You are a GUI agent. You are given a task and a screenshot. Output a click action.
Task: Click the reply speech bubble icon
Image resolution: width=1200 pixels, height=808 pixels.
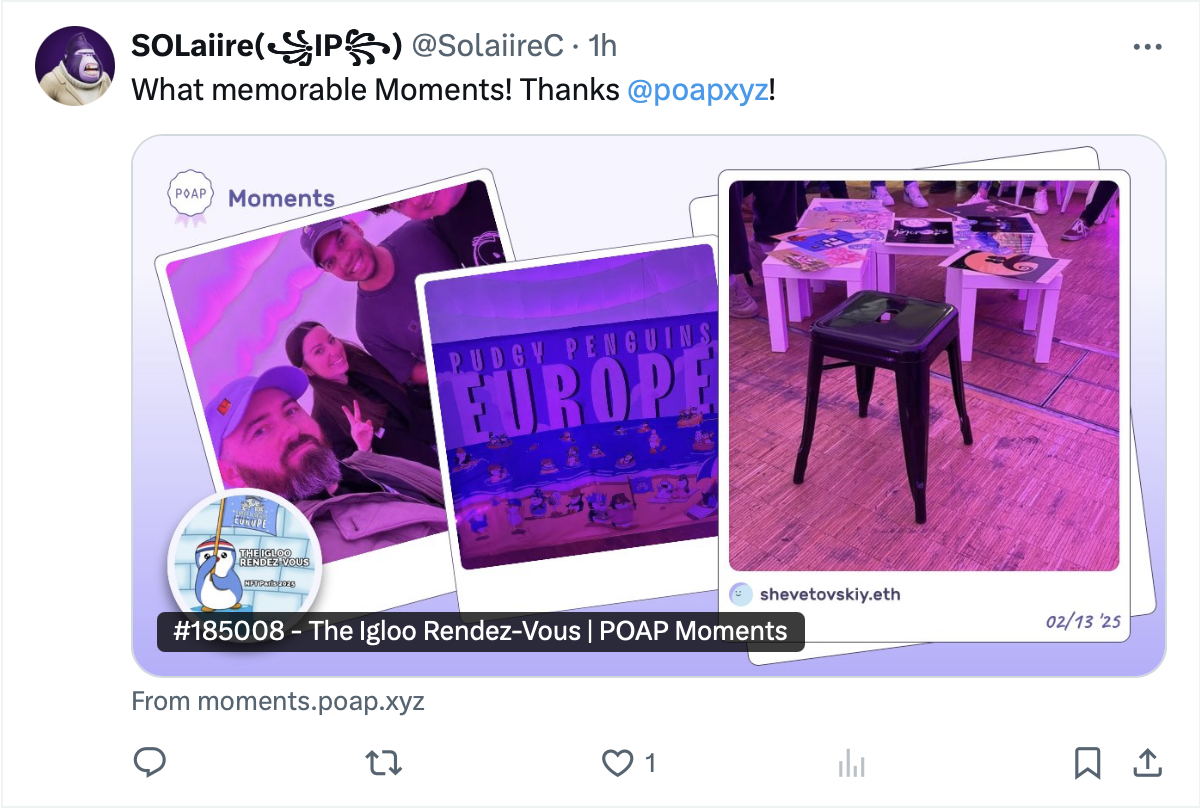coord(150,763)
